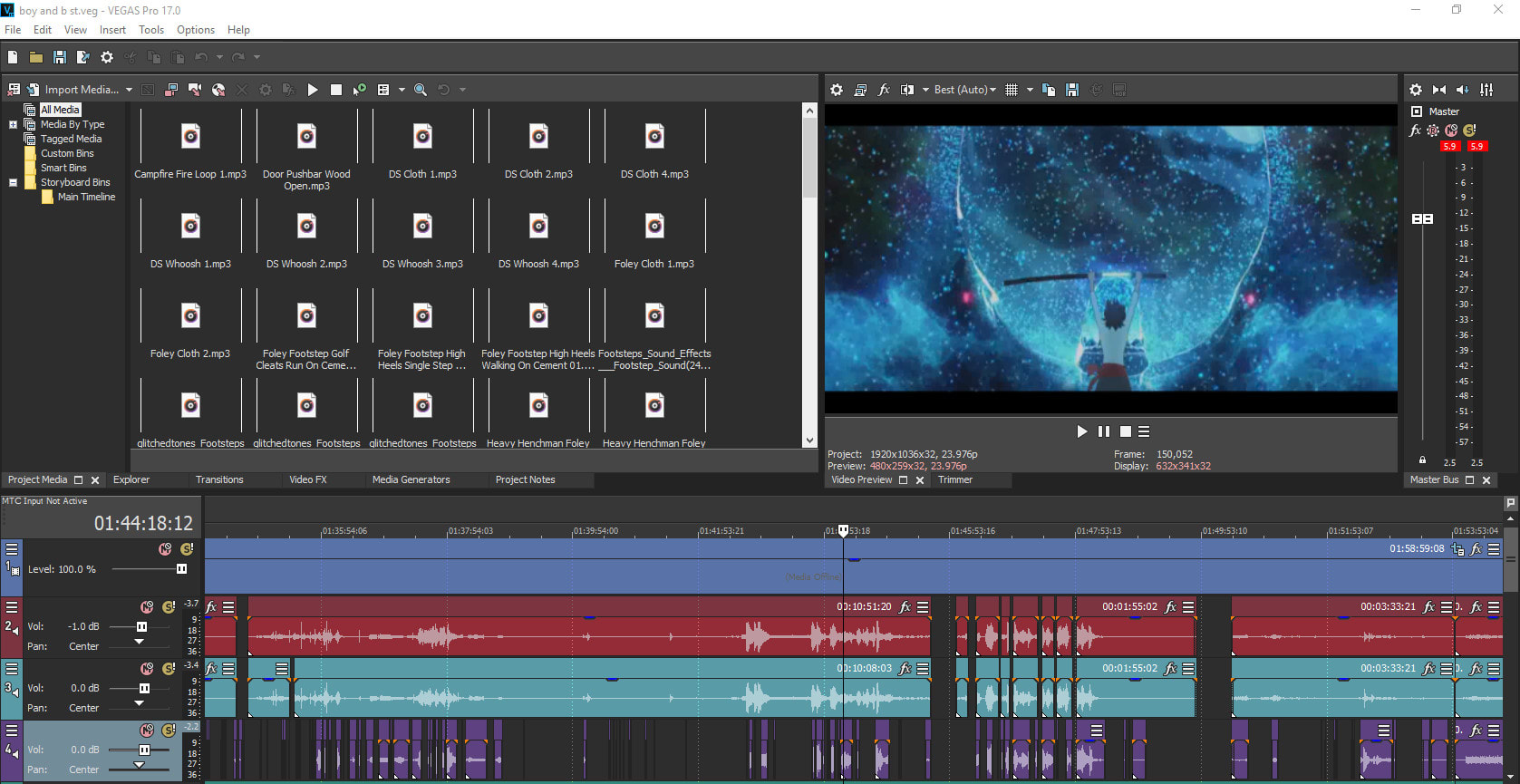The image size is (1520, 784).
Task: Open the Split Screen View dropdown arrow
Action: pos(925,90)
